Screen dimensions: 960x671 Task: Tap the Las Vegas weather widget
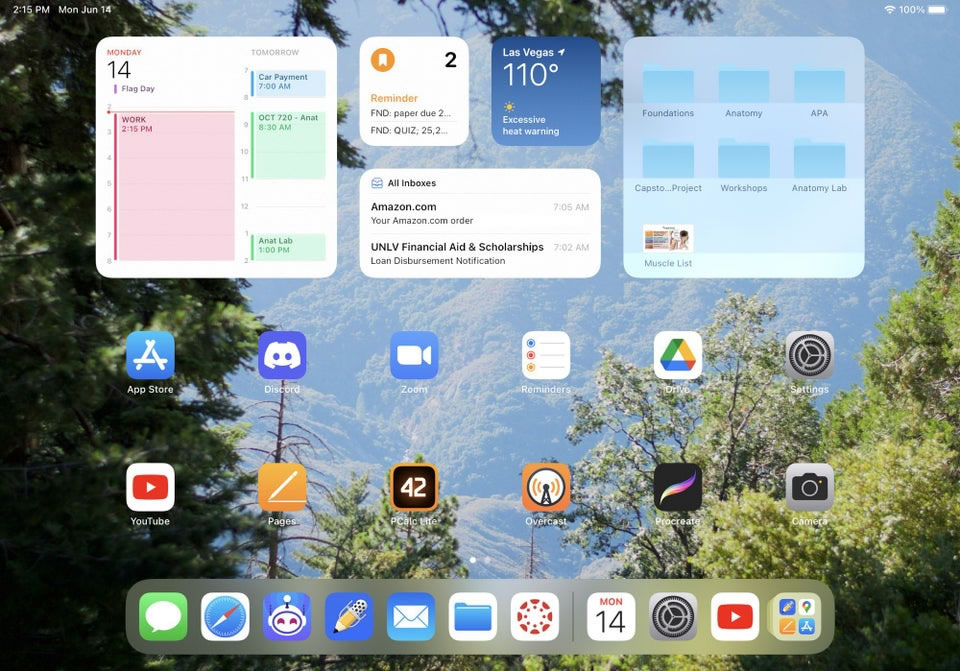pyautogui.click(x=546, y=92)
